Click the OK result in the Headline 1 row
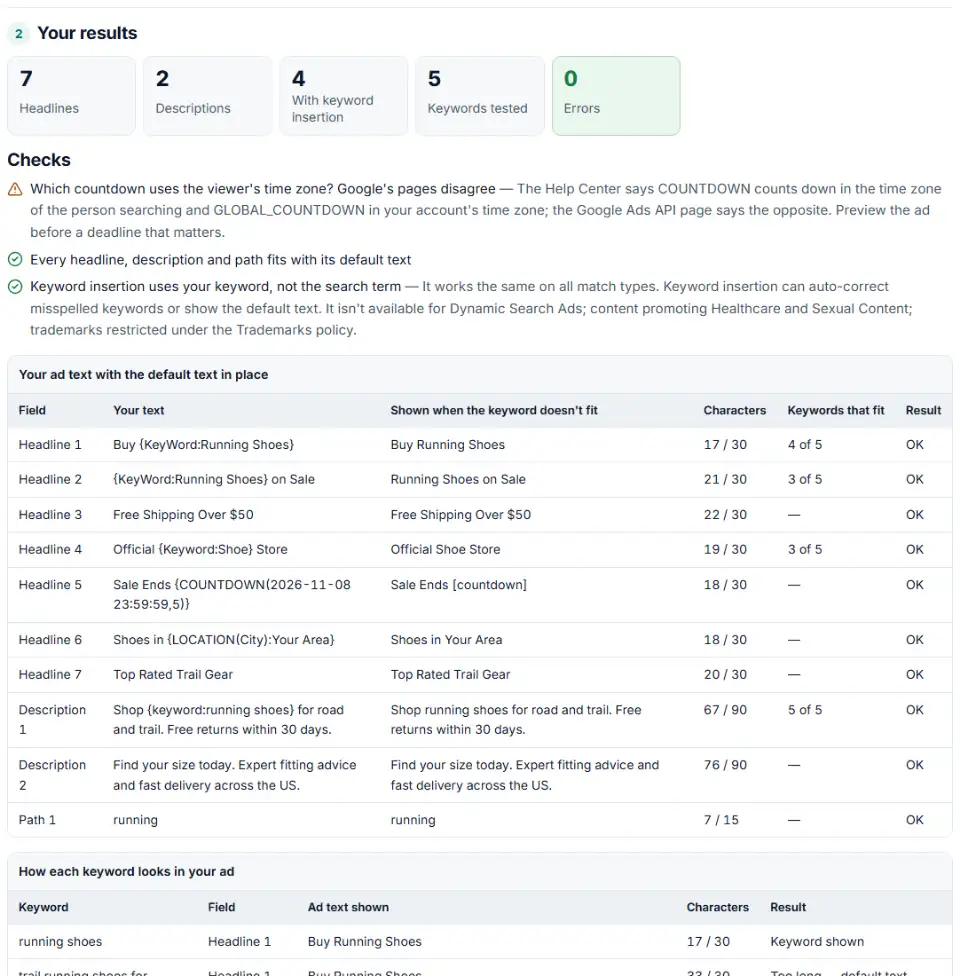Image resolution: width=960 pixels, height=976 pixels. point(915,444)
